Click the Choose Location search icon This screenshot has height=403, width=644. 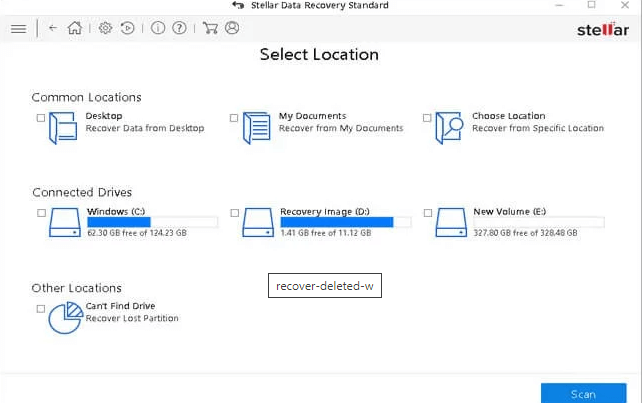tap(449, 128)
